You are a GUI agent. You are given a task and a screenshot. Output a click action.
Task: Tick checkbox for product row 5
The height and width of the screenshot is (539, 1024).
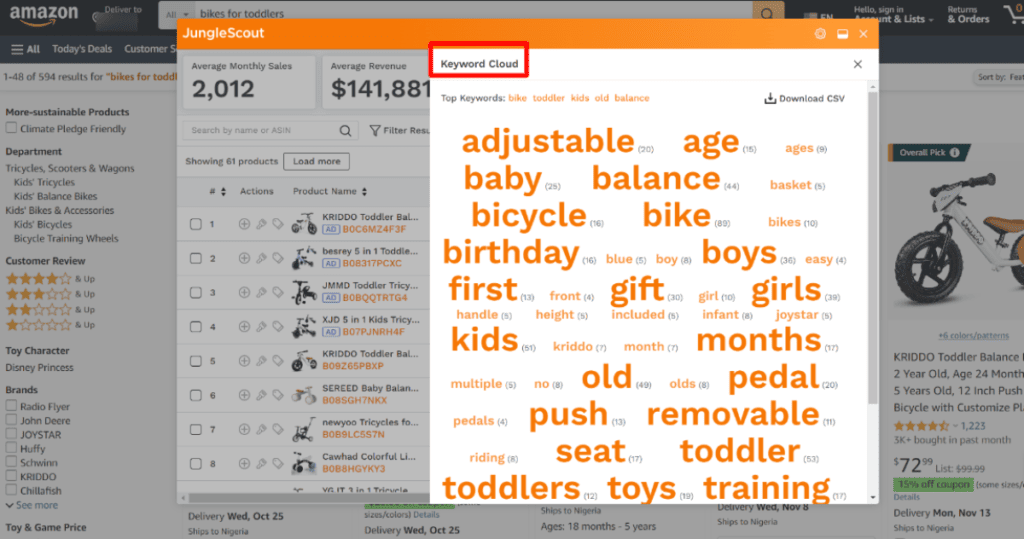[x=195, y=361]
